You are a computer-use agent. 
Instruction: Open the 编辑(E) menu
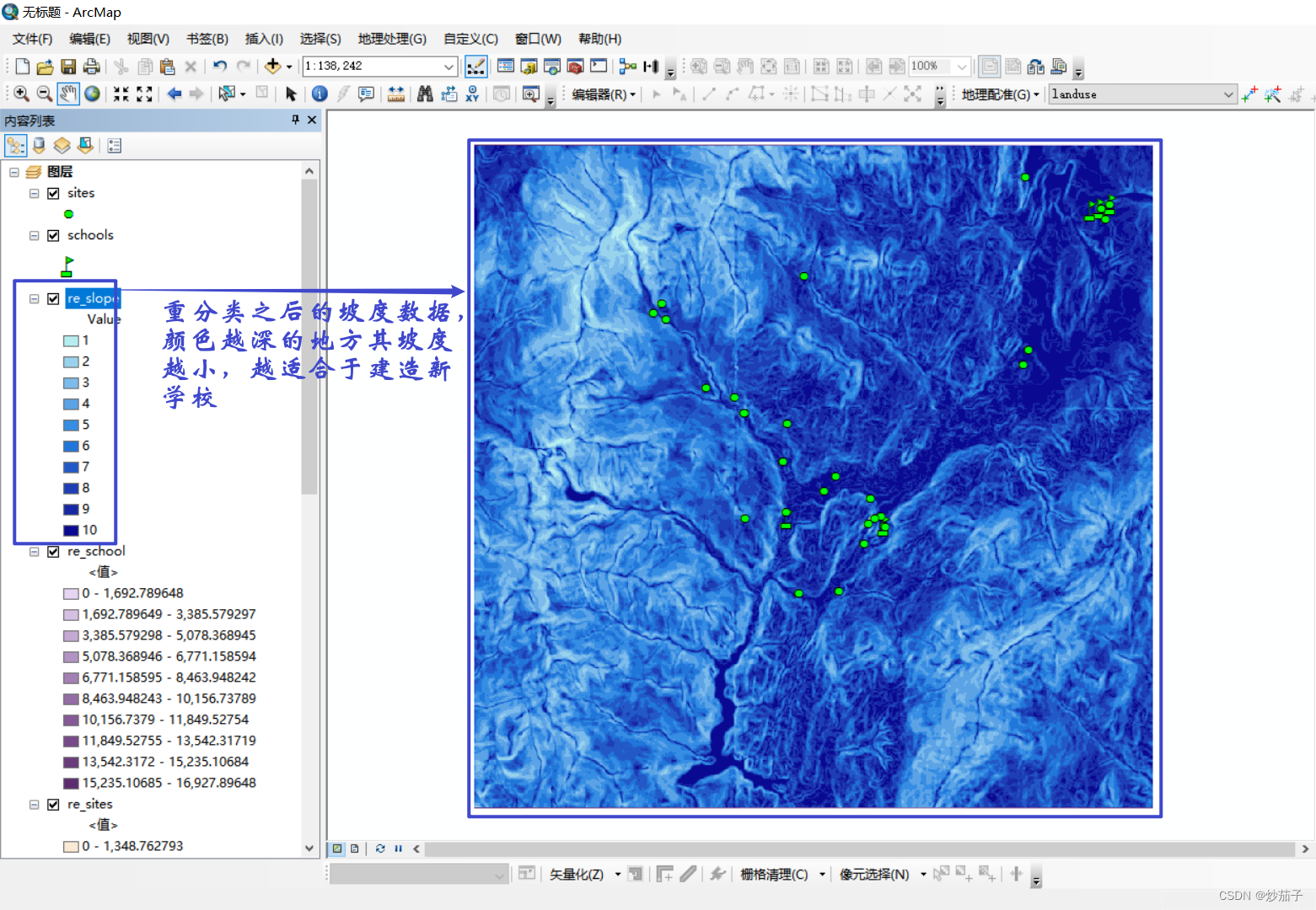(x=89, y=39)
